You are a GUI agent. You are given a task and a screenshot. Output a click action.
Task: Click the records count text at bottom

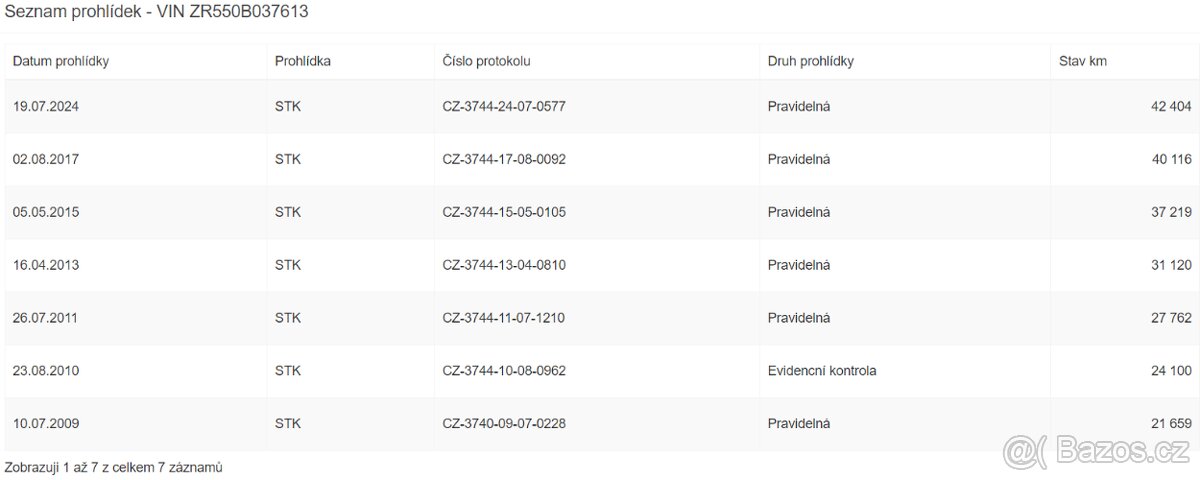114,467
